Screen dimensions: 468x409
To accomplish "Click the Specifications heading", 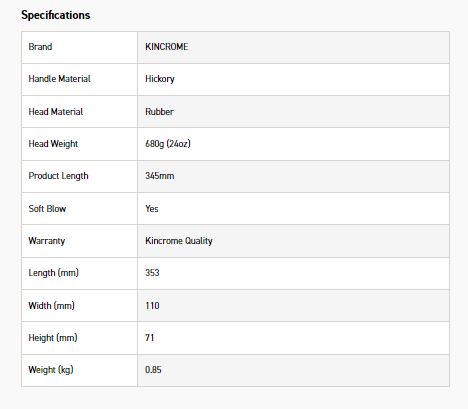I will pyautogui.click(x=56, y=15).
